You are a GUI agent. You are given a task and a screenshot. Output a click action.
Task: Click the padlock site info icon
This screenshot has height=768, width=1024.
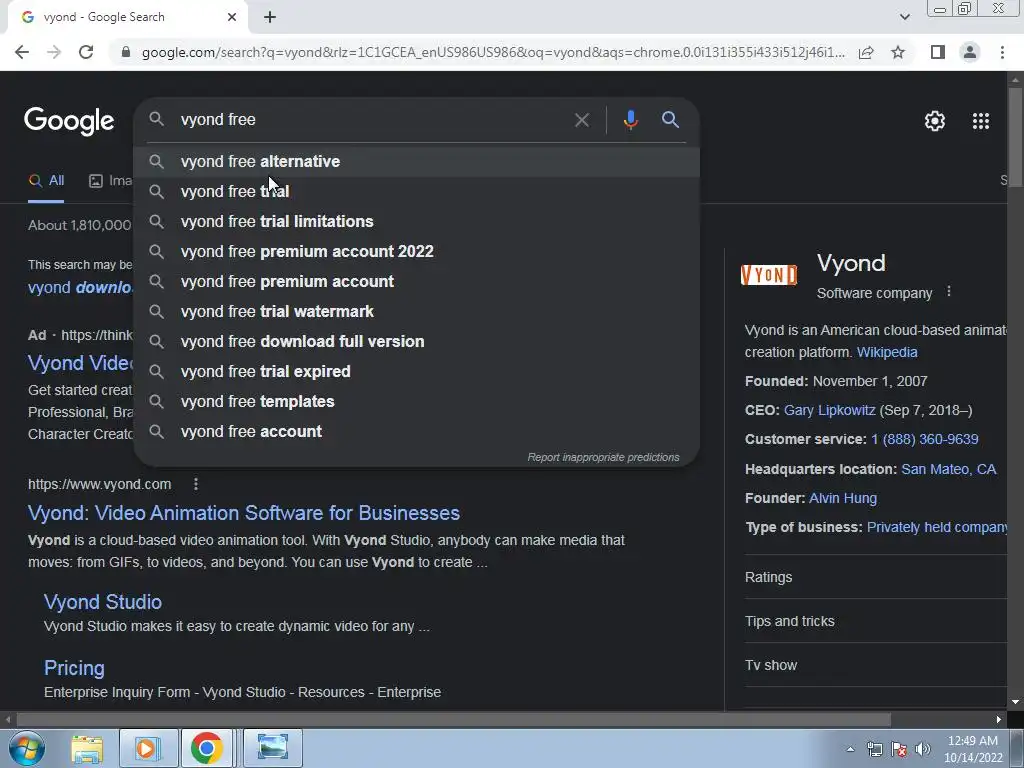(126, 52)
